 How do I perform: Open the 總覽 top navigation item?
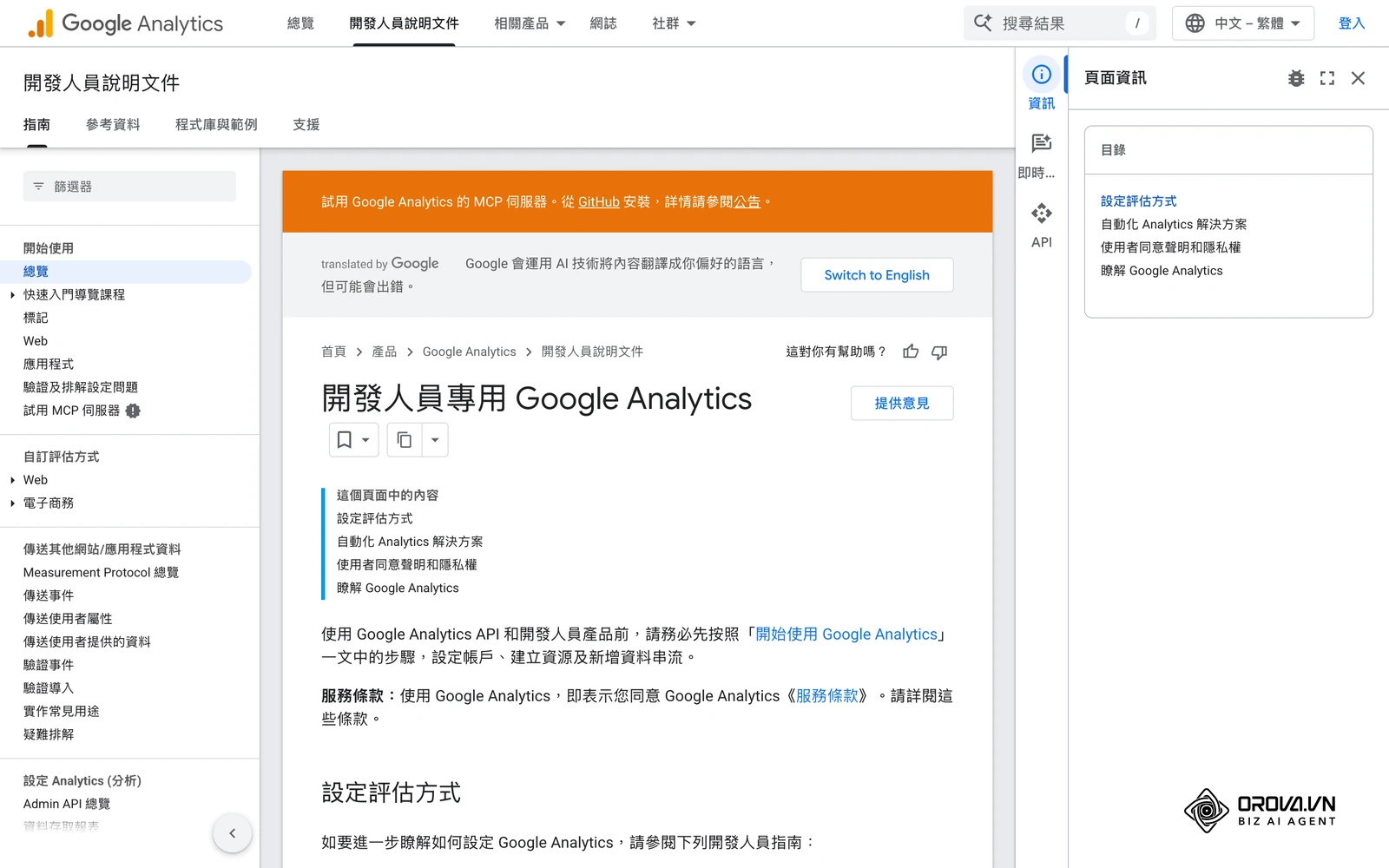[x=300, y=23]
